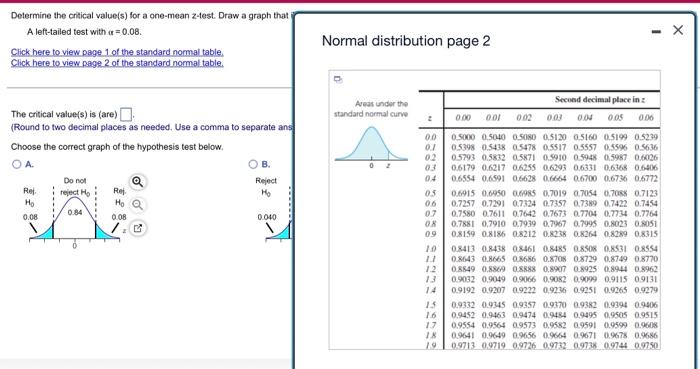Open page 2 of standard normal table
This screenshot has width=700, height=369.
[117, 63]
